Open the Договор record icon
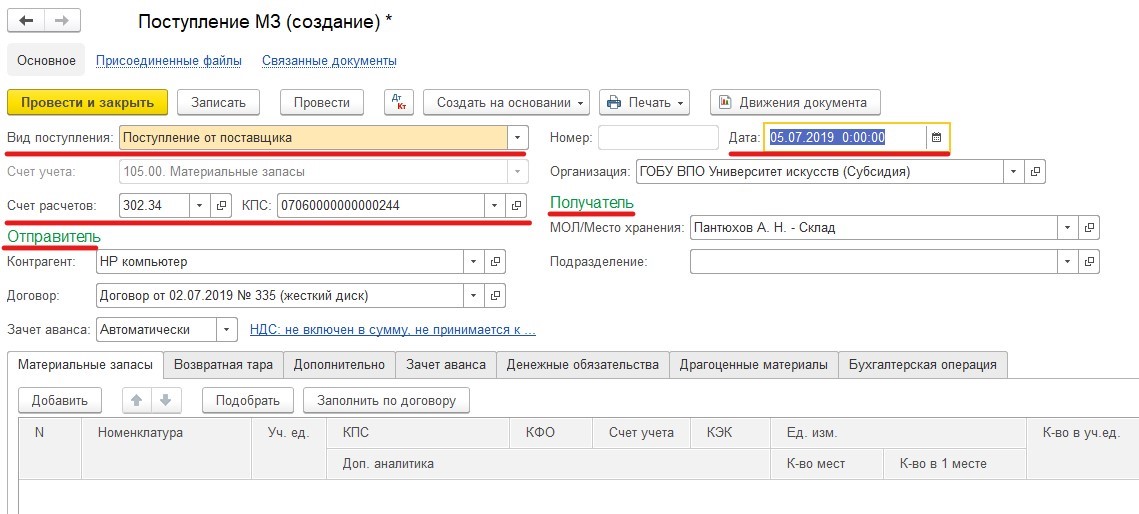 (x=495, y=296)
